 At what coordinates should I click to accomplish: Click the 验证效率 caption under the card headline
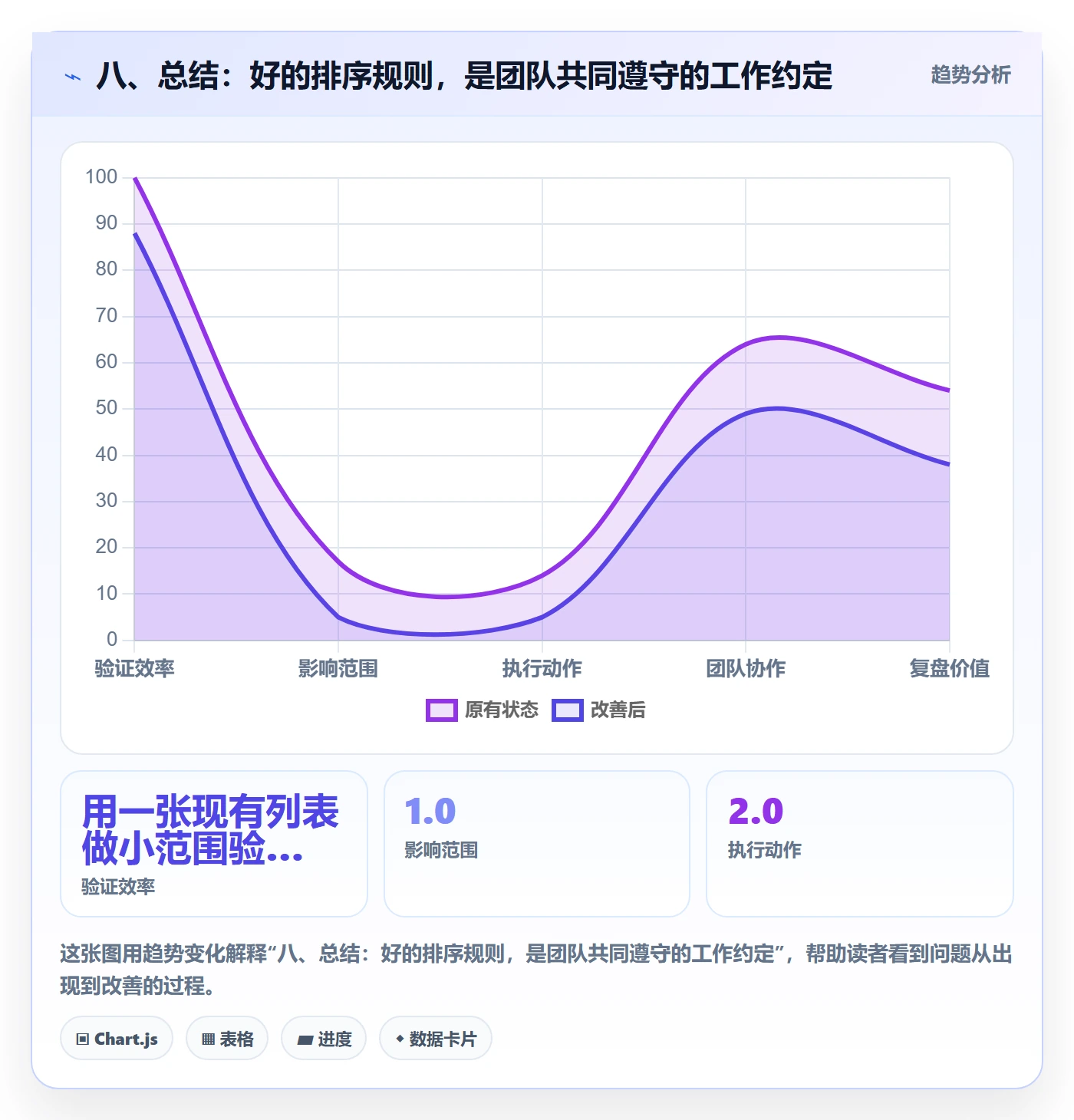click(118, 887)
